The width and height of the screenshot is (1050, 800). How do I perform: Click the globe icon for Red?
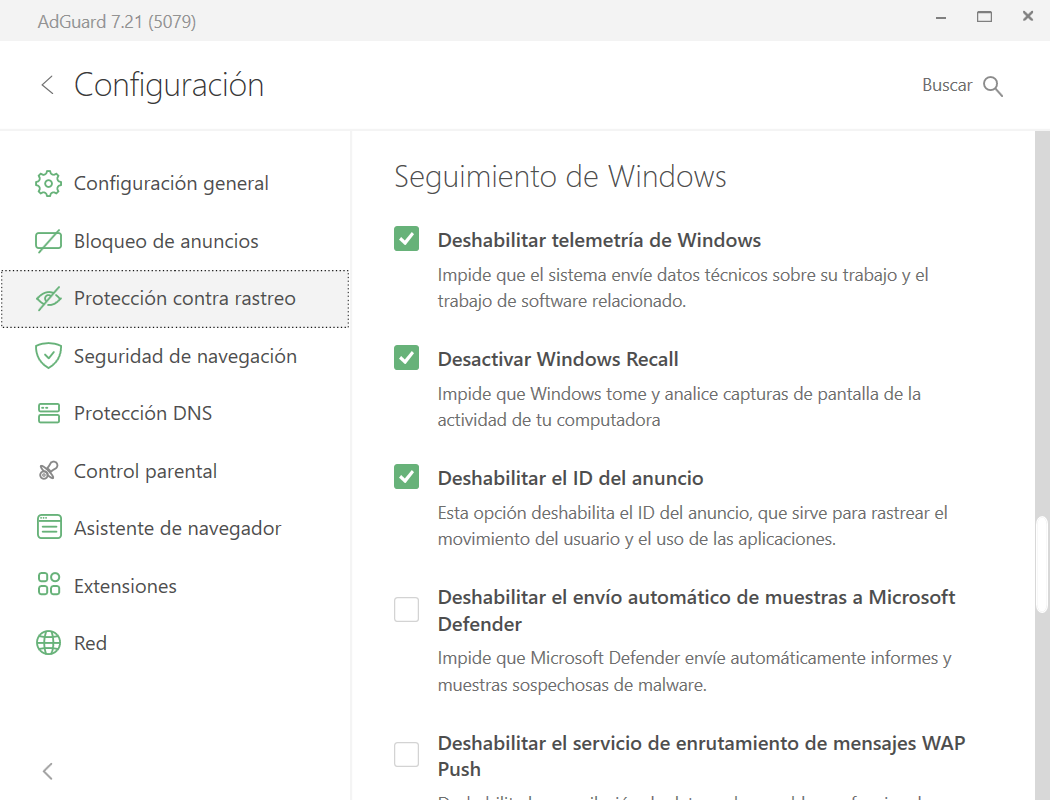48,643
